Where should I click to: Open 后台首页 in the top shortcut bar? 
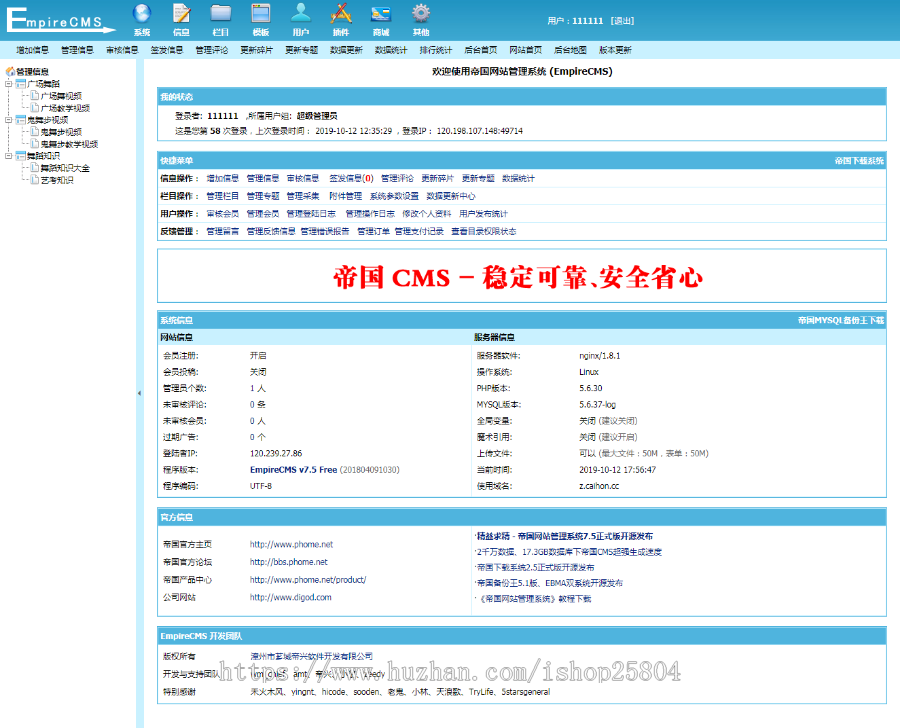click(x=480, y=49)
